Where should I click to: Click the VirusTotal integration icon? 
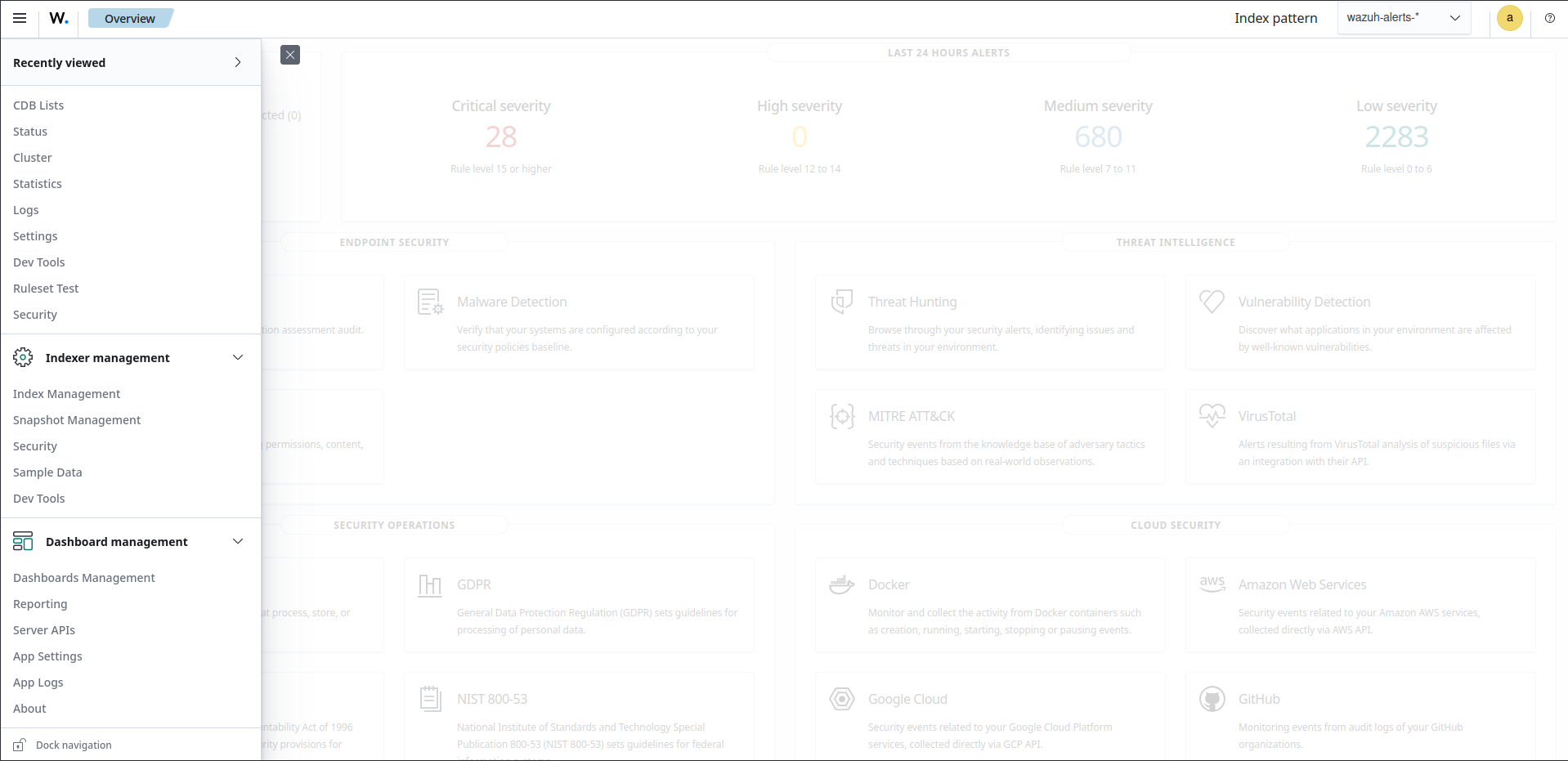[x=1212, y=415]
